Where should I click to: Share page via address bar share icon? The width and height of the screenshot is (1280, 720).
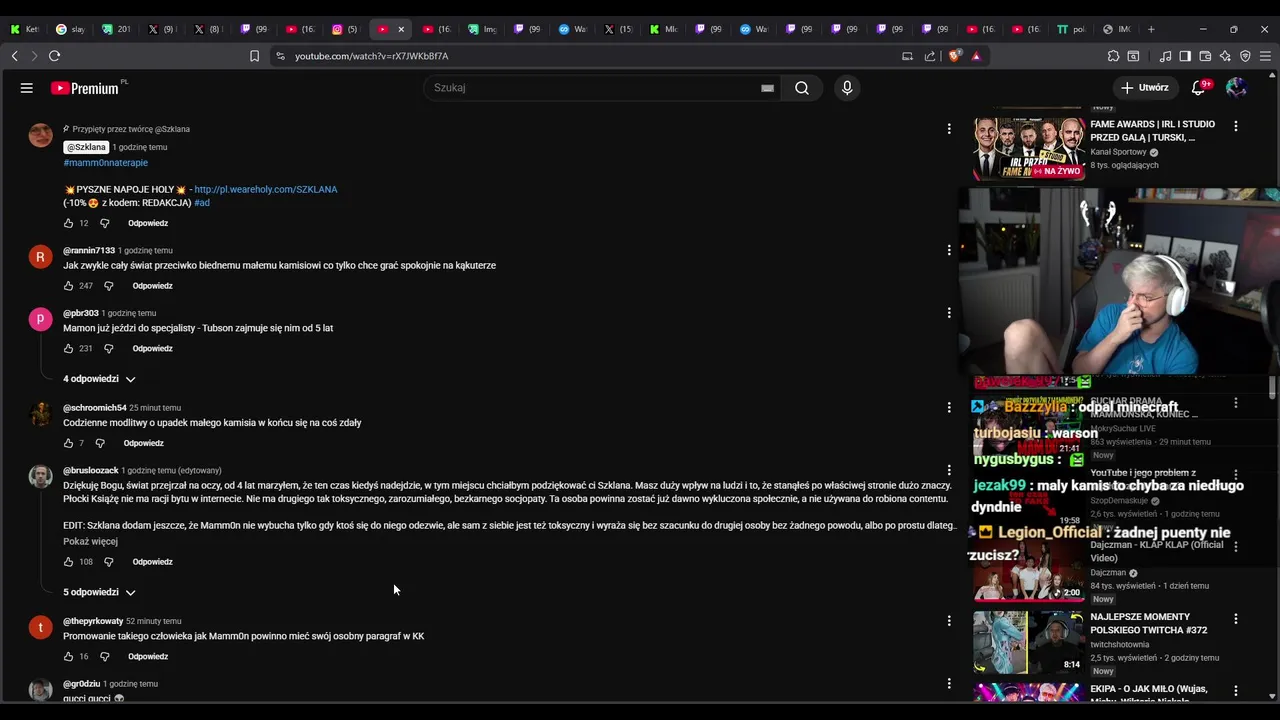coord(930,56)
